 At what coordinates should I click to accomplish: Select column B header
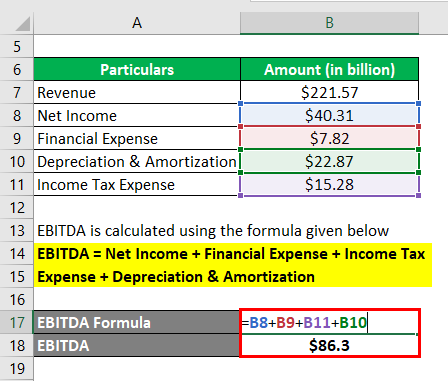coord(329,23)
